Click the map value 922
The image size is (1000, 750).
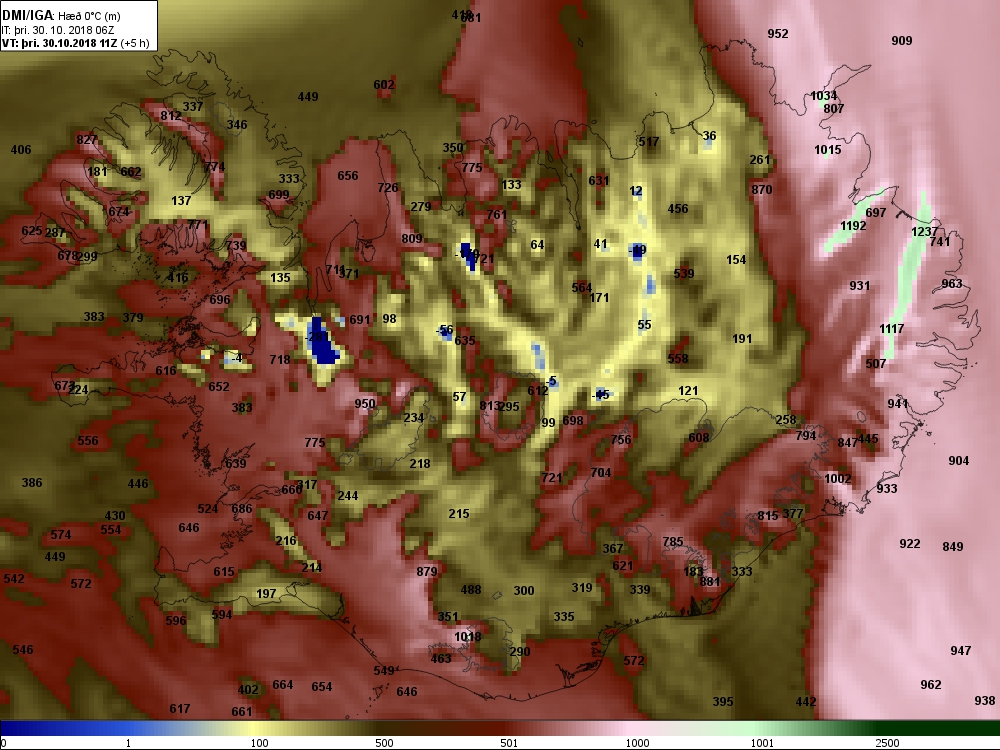pyautogui.click(x=909, y=544)
